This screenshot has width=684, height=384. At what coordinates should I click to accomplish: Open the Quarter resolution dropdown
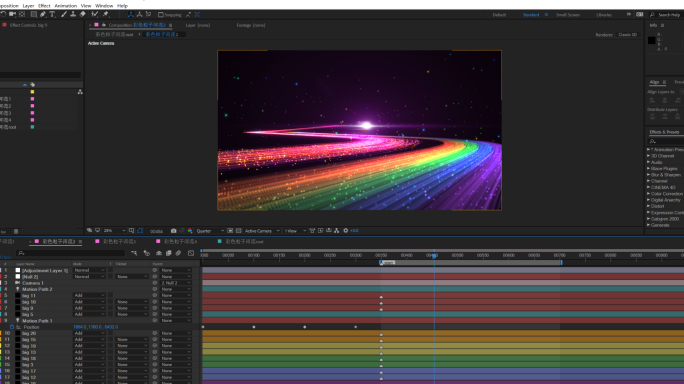coord(210,230)
